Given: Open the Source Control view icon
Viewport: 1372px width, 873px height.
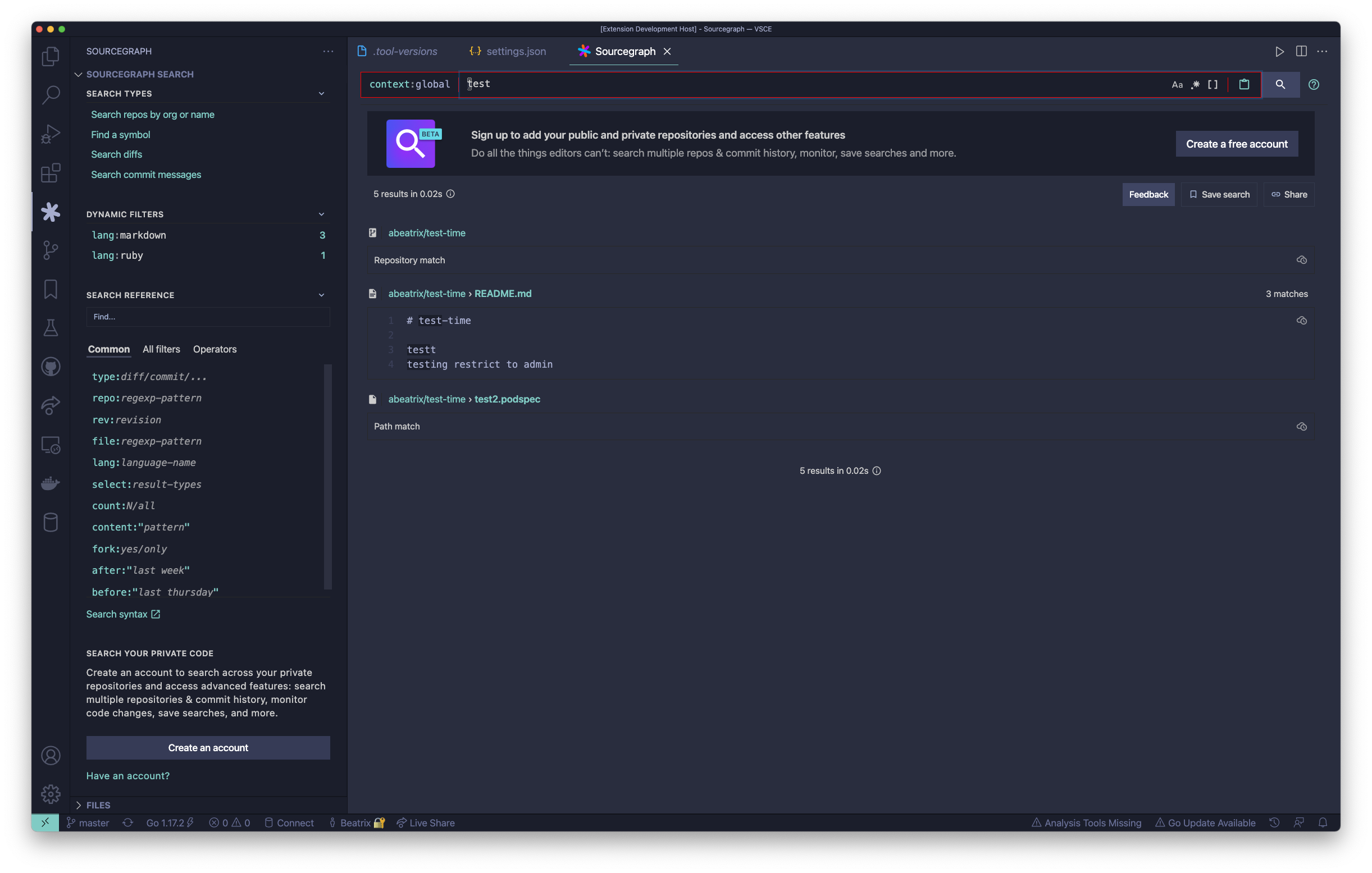Looking at the screenshot, I should tap(50, 250).
